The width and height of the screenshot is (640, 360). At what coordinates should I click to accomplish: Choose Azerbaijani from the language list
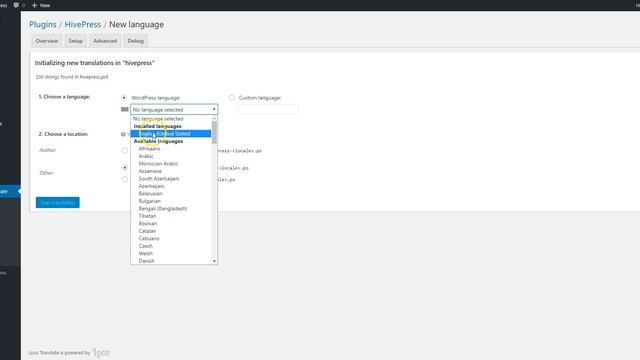[x=171, y=186]
